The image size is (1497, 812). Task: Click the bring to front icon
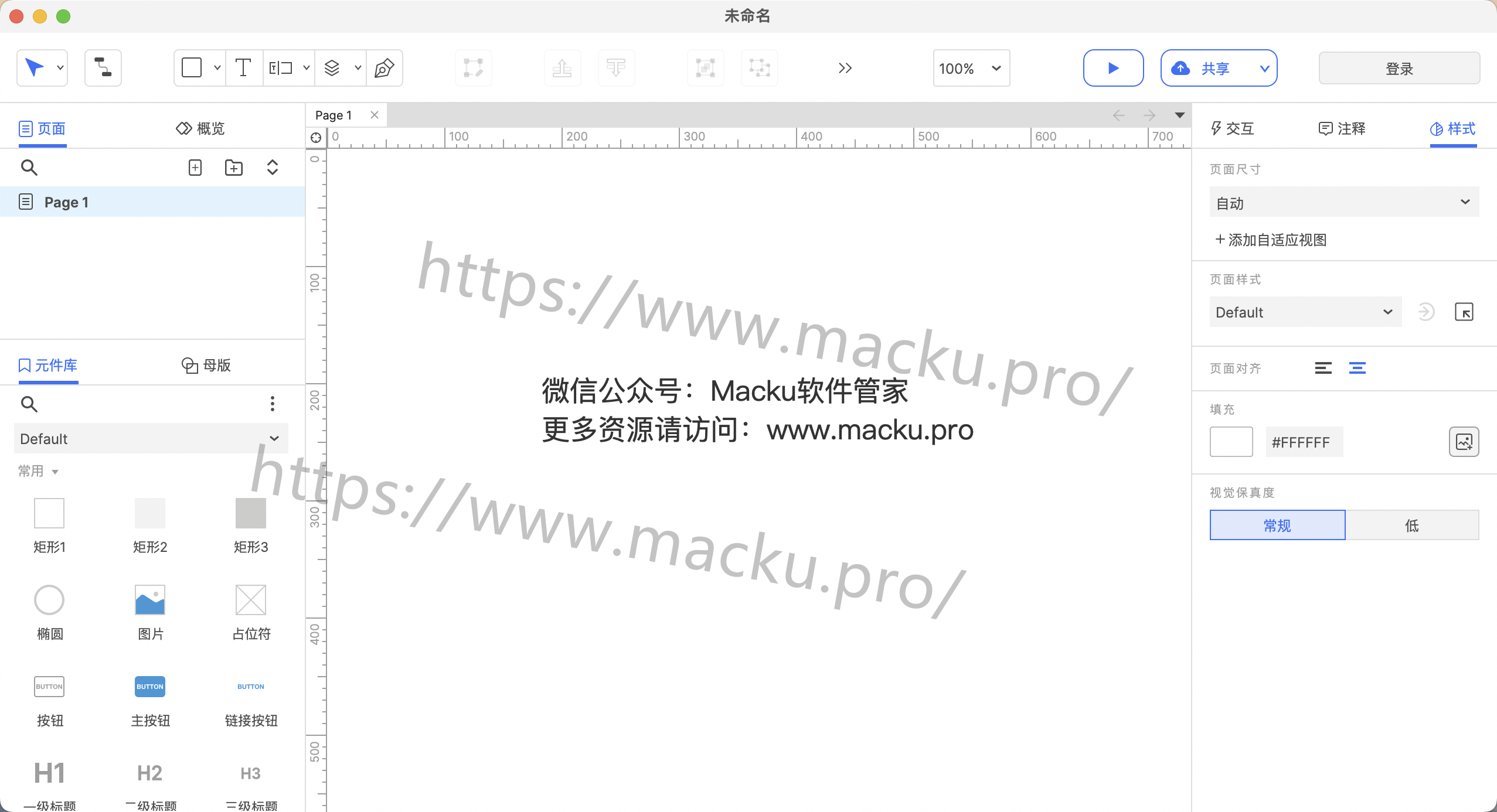[x=562, y=68]
